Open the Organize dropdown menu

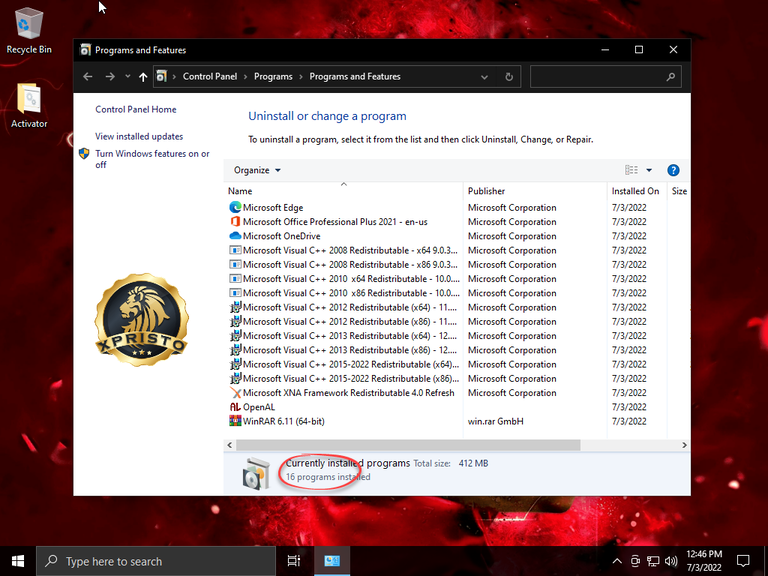tap(257, 170)
